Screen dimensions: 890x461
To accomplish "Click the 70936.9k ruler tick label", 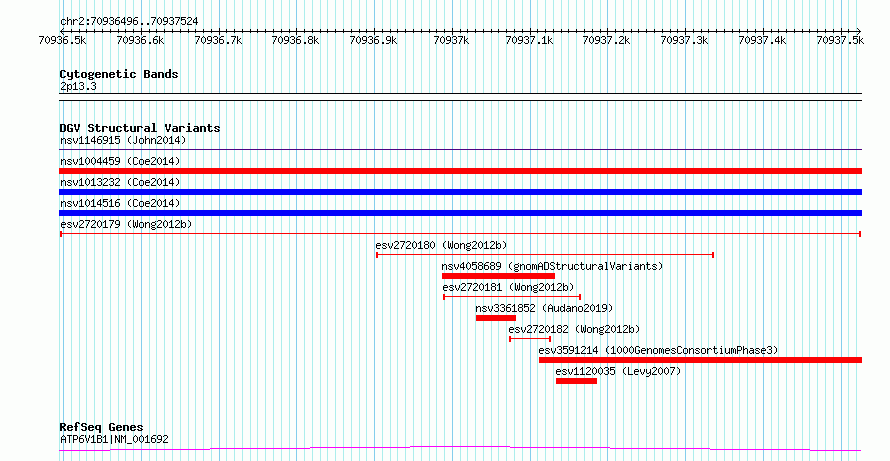I will tap(373, 40).
